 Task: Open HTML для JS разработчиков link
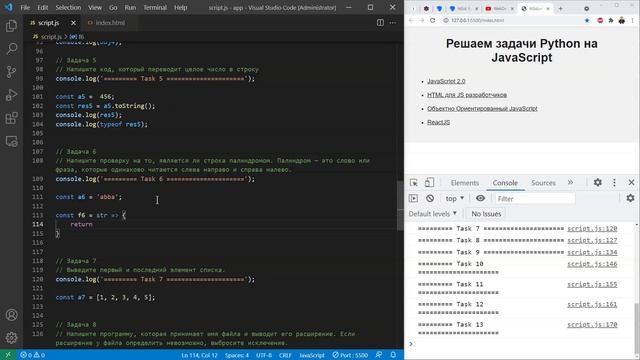pos(467,95)
